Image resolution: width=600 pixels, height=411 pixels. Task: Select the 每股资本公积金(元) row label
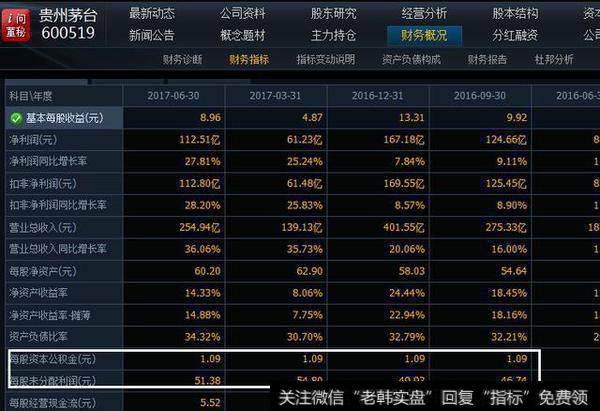click(x=52, y=359)
